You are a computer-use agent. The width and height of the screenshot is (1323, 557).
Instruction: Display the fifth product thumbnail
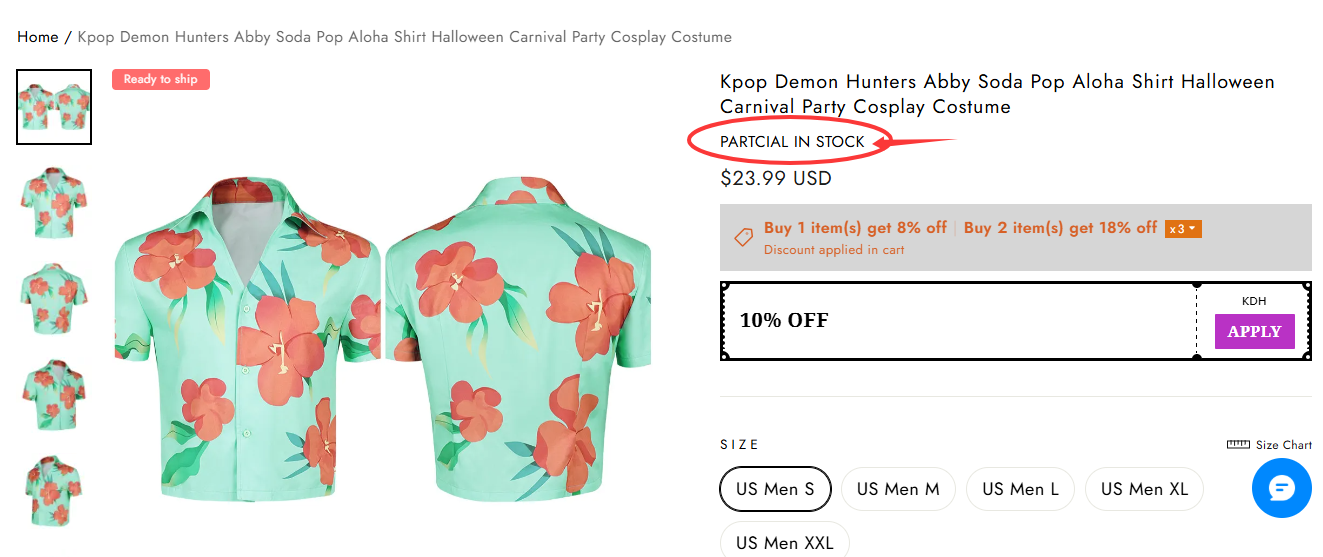[54, 490]
